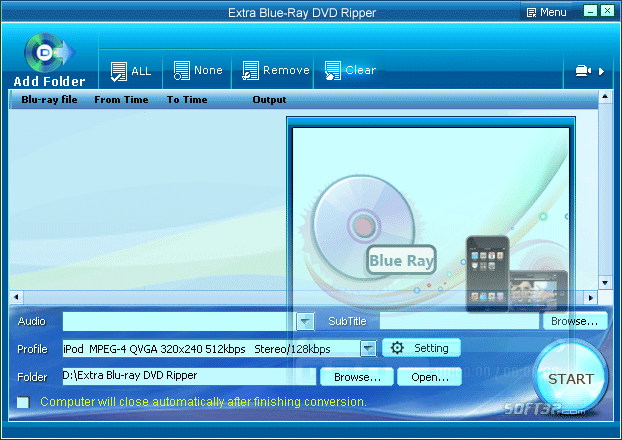Browse for a subtitle file
The height and width of the screenshot is (440, 622).
tap(574, 321)
